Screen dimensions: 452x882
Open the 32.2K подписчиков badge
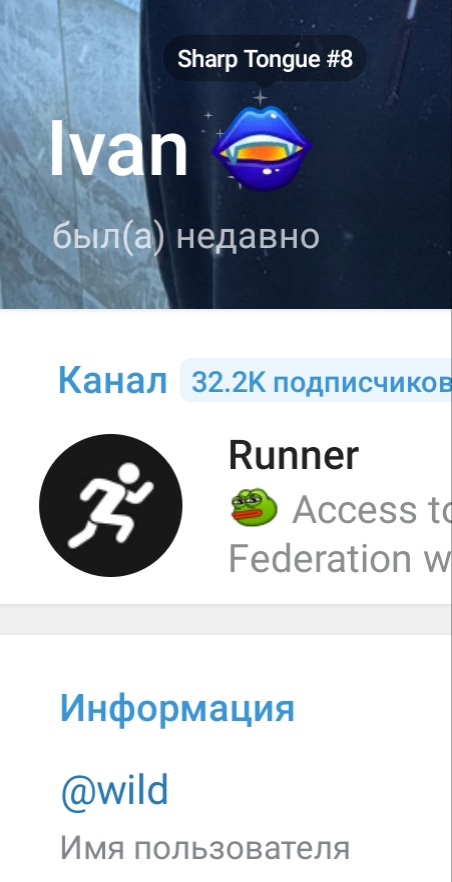[316, 381]
